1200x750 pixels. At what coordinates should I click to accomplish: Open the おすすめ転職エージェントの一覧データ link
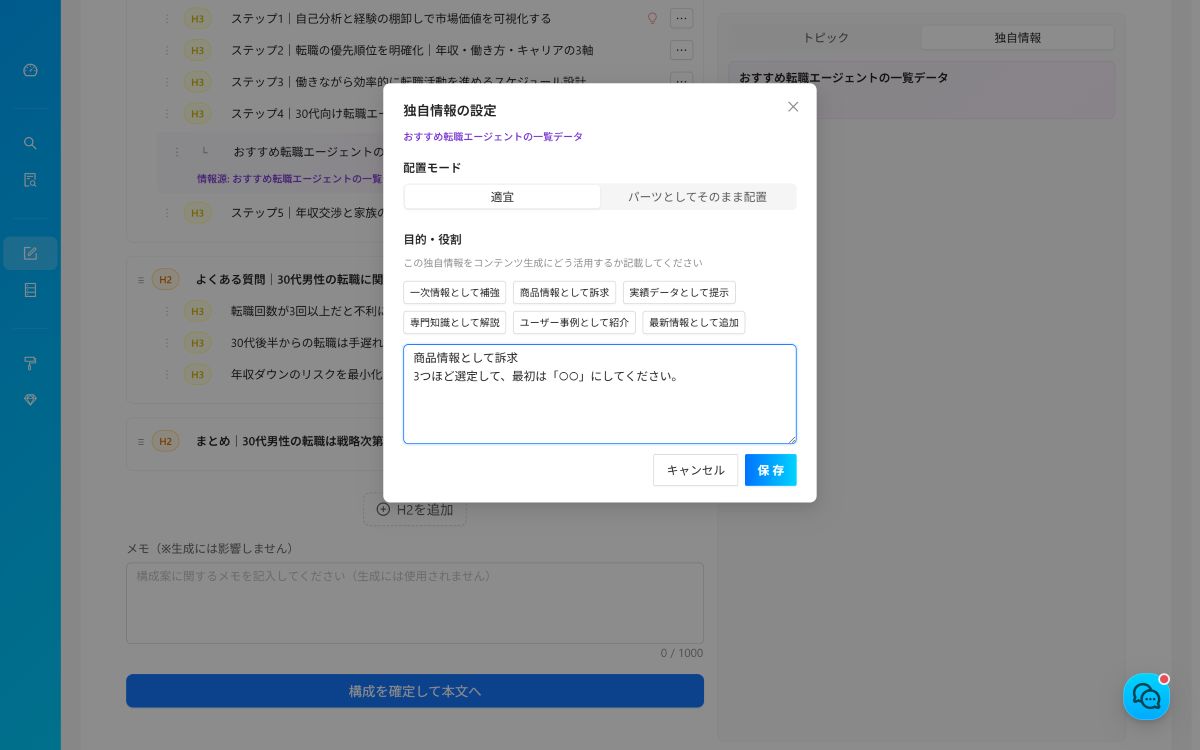[493, 137]
